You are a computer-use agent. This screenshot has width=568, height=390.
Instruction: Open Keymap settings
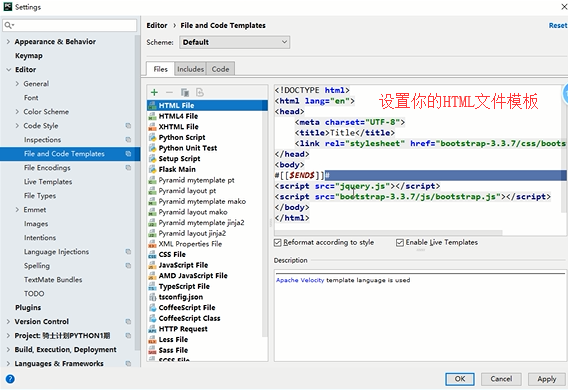(29, 56)
